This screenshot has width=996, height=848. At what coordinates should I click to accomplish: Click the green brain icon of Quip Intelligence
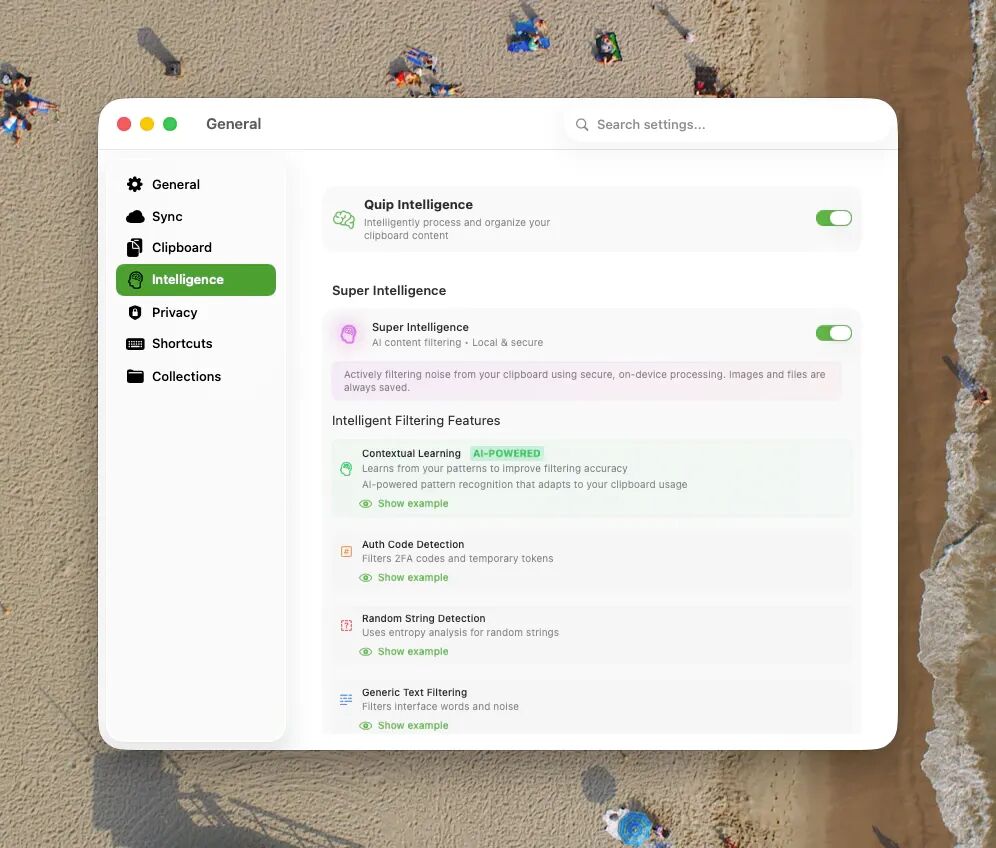[x=344, y=220]
